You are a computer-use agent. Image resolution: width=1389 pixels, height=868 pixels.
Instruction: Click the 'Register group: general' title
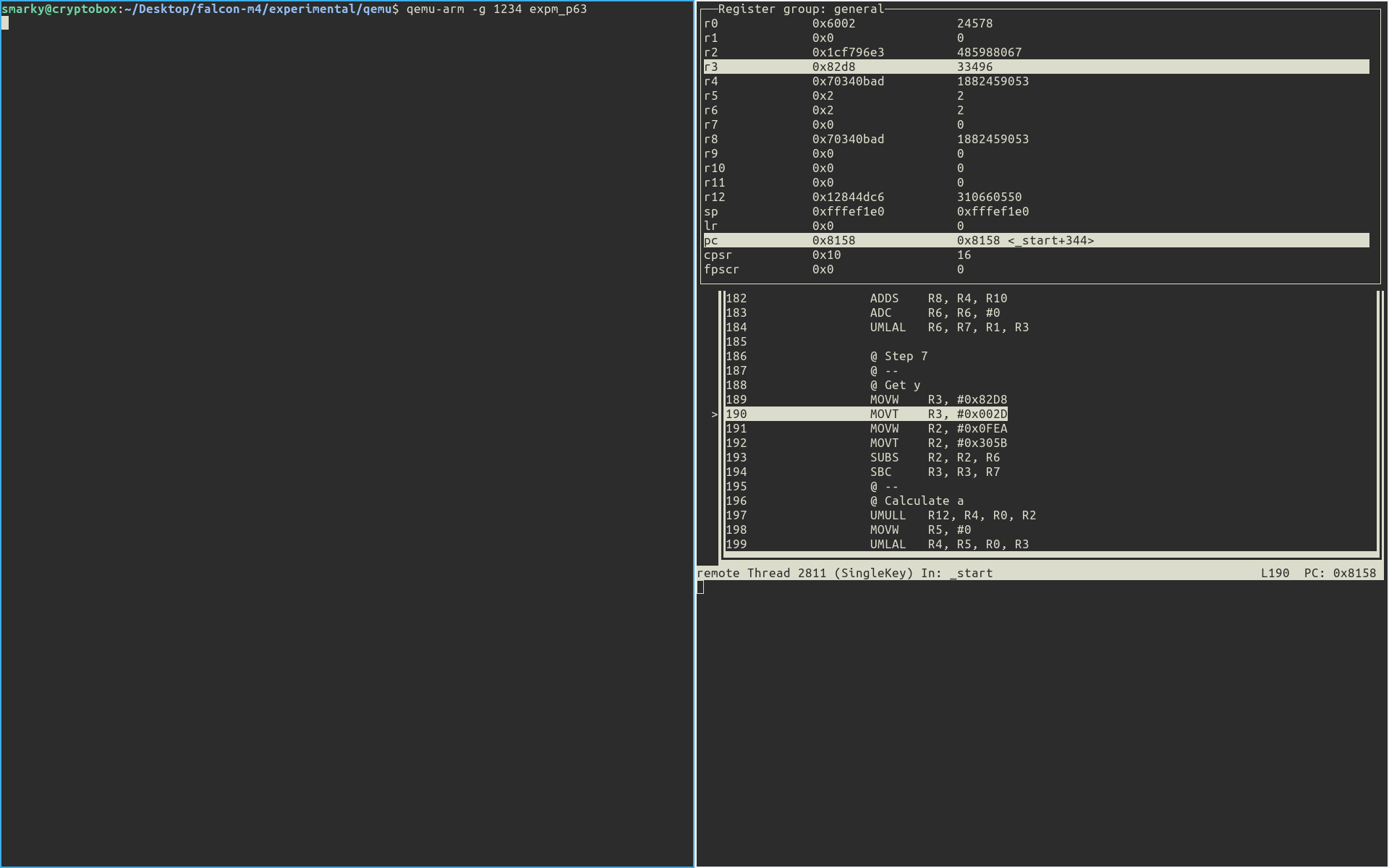[801, 9]
